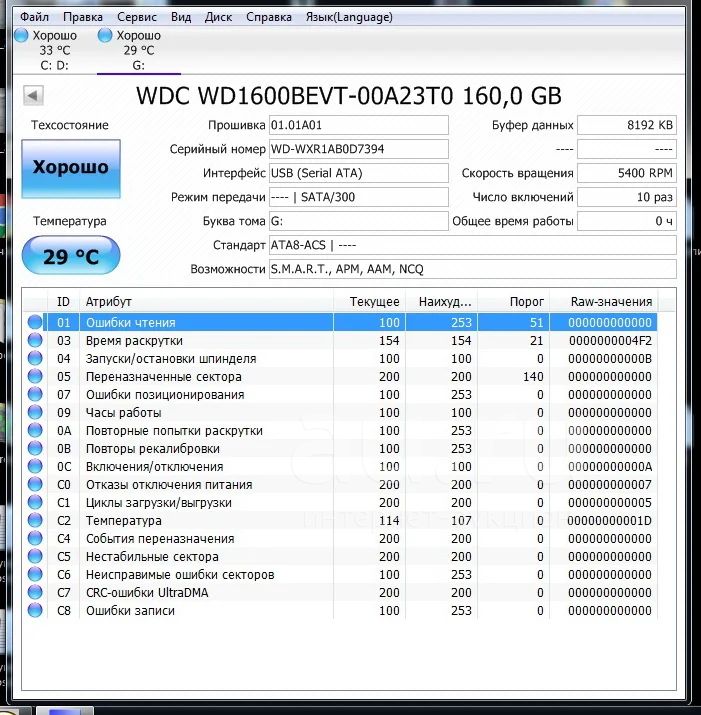Open the Справка menu
The height and width of the screenshot is (715, 701).
click(269, 17)
